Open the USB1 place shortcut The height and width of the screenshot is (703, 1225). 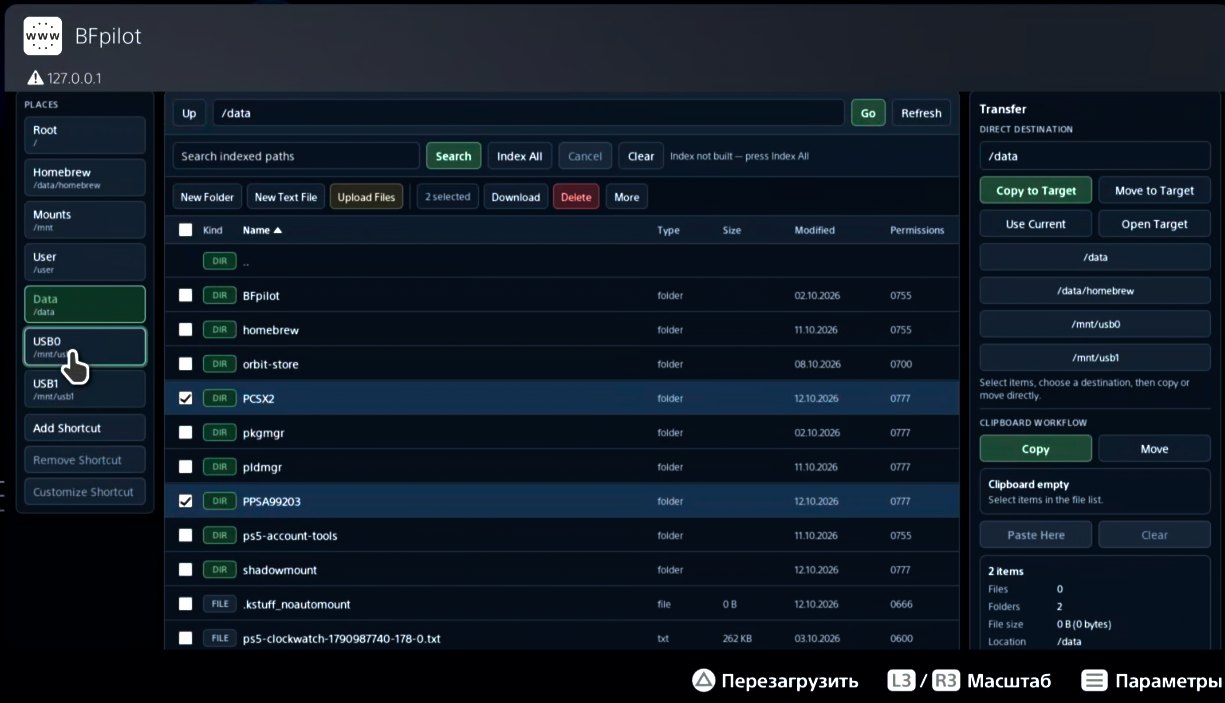click(85, 389)
